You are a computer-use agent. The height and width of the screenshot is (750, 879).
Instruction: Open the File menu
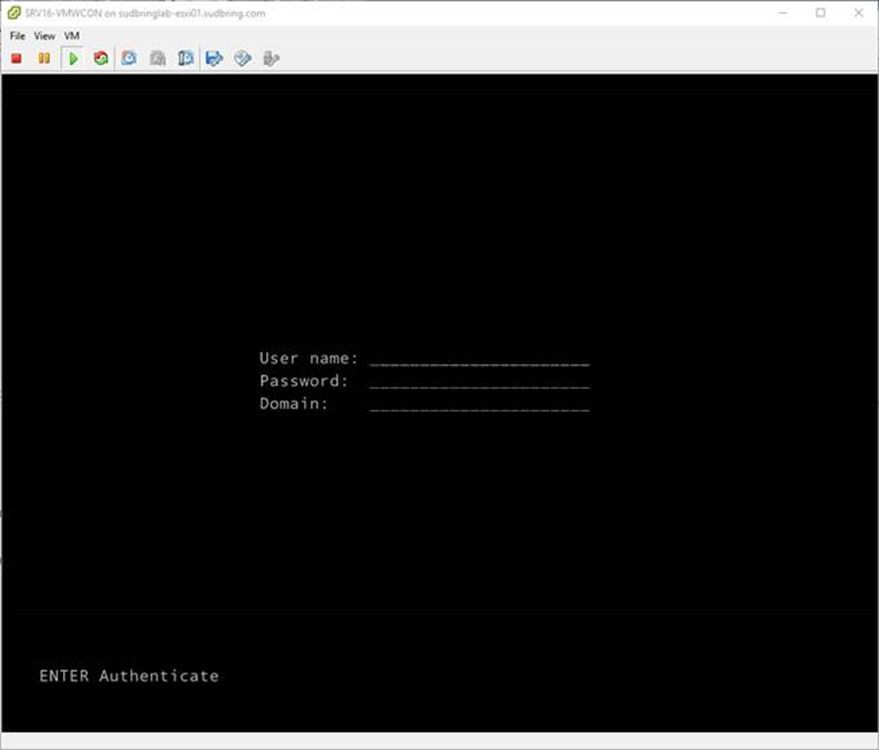17,36
